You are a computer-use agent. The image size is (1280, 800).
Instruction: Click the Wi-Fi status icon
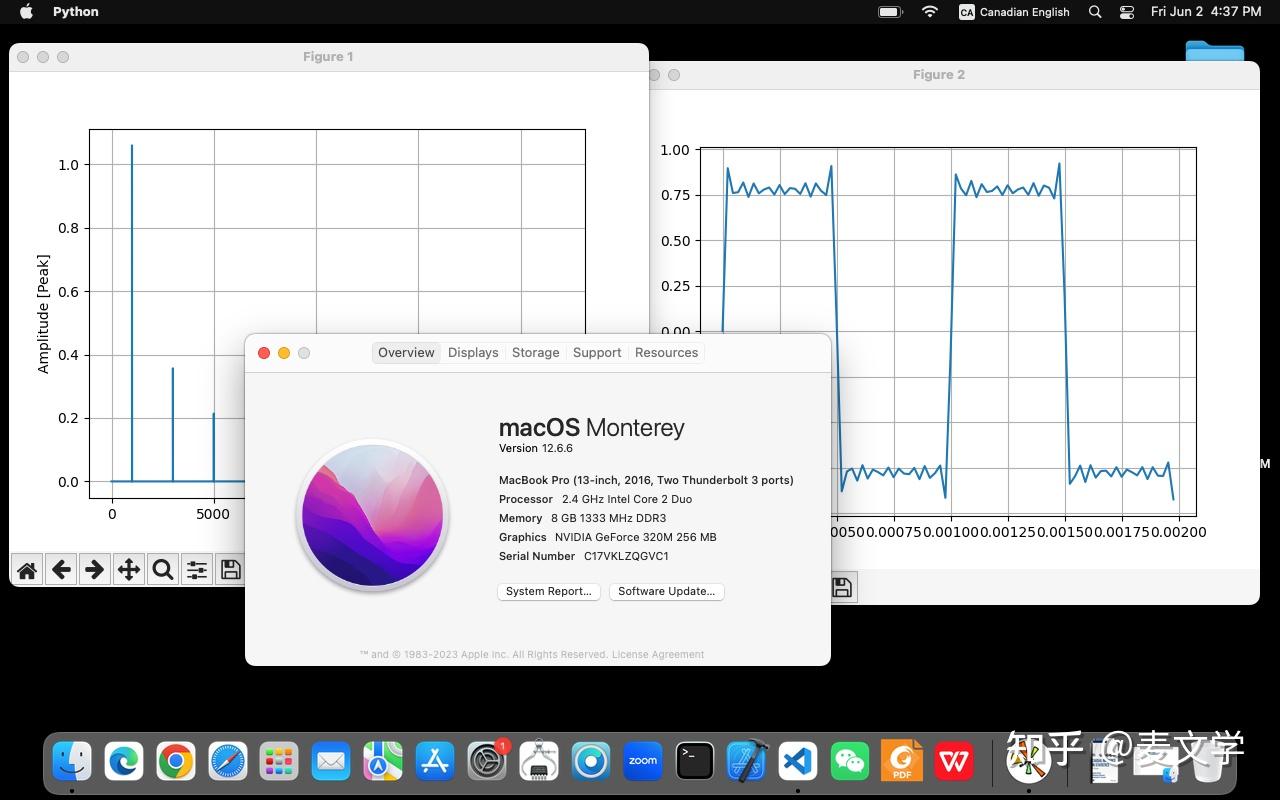930,12
